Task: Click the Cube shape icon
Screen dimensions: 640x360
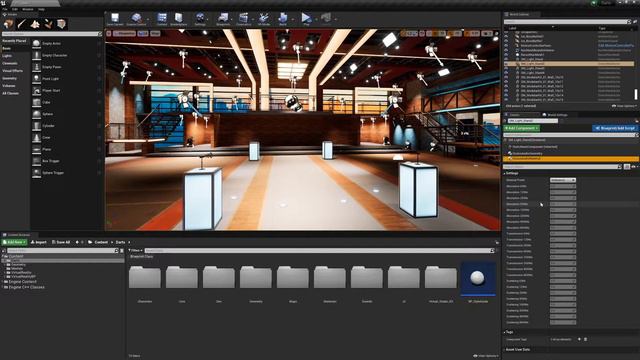Action: point(36,102)
